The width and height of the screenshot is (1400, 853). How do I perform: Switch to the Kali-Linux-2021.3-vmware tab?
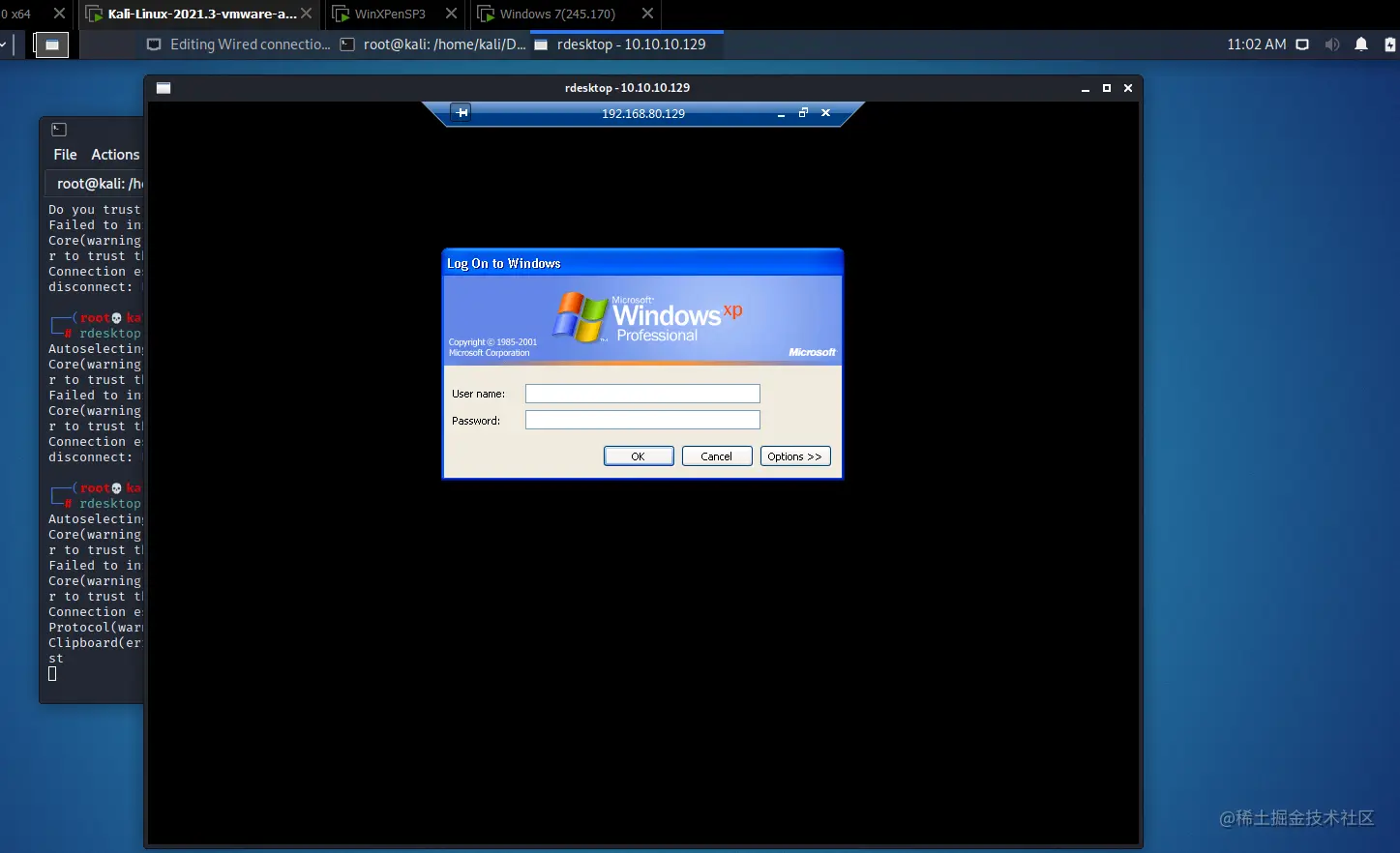coord(197,14)
